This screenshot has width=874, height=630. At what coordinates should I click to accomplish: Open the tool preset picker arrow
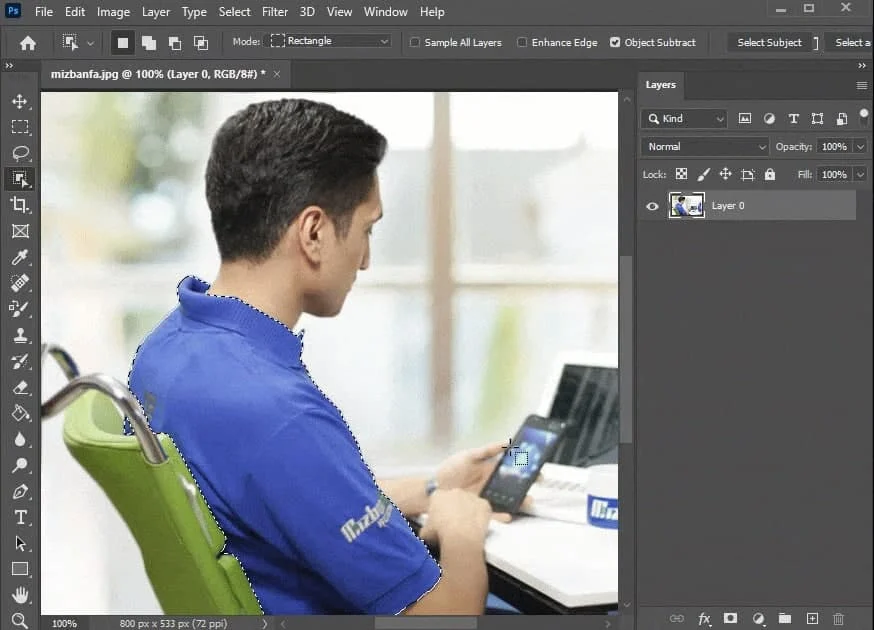click(90, 43)
